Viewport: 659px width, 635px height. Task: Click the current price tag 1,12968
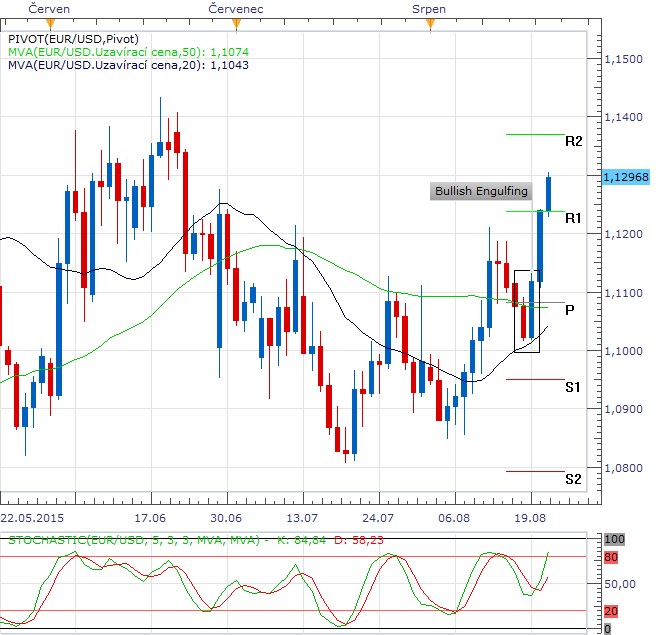[627, 176]
